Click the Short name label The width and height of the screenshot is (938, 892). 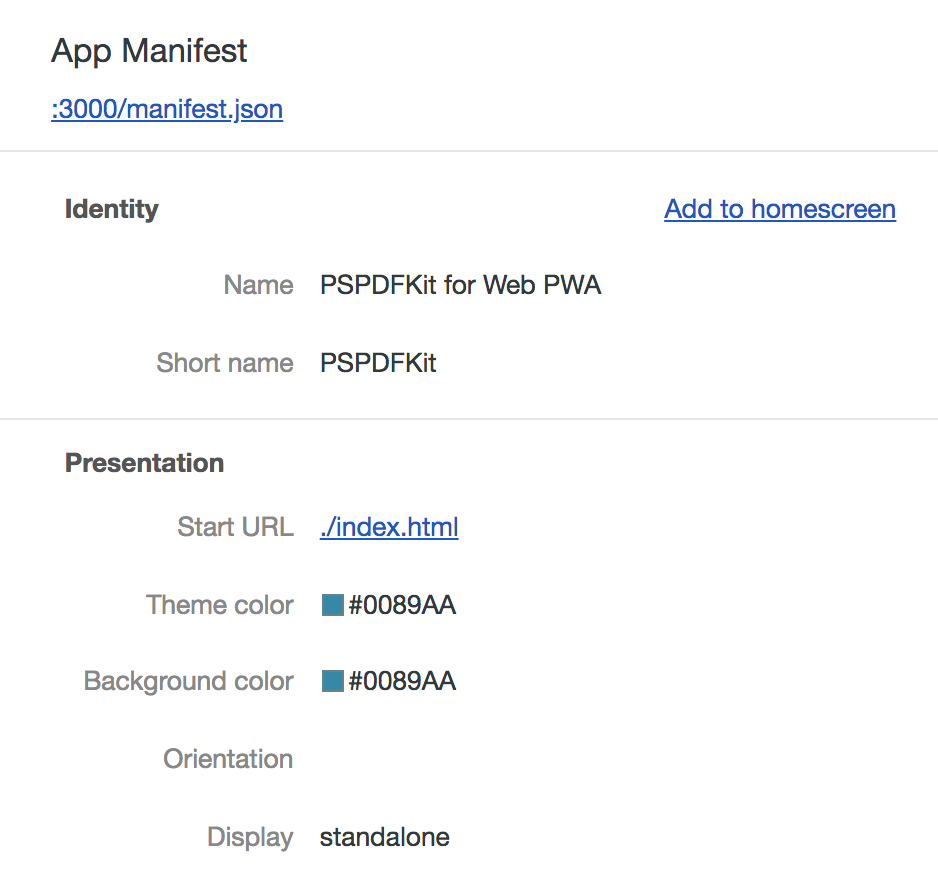[224, 363]
